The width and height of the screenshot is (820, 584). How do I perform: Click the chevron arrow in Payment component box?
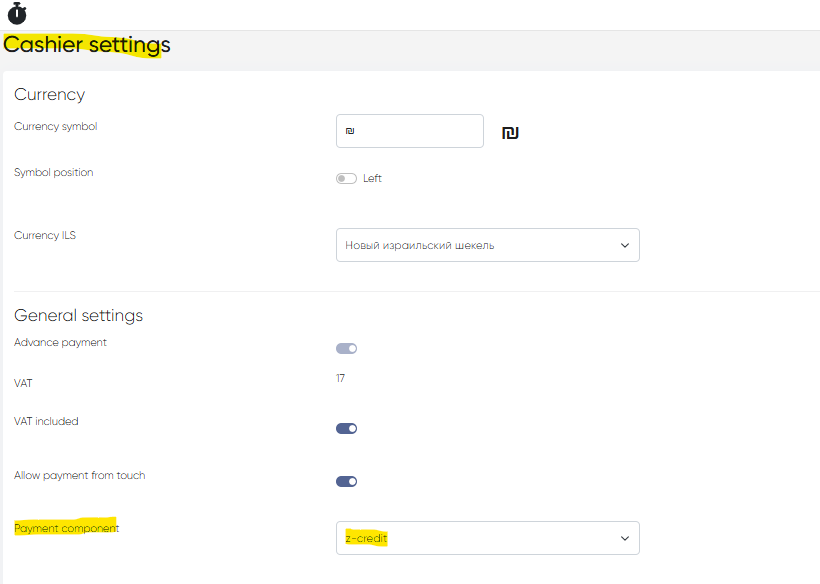[x=625, y=538]
